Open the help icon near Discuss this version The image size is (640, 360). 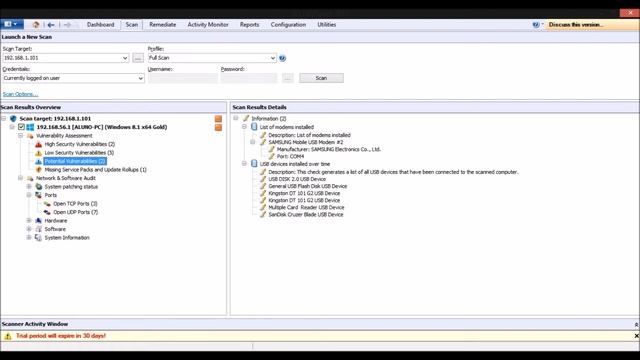point(536,24)
